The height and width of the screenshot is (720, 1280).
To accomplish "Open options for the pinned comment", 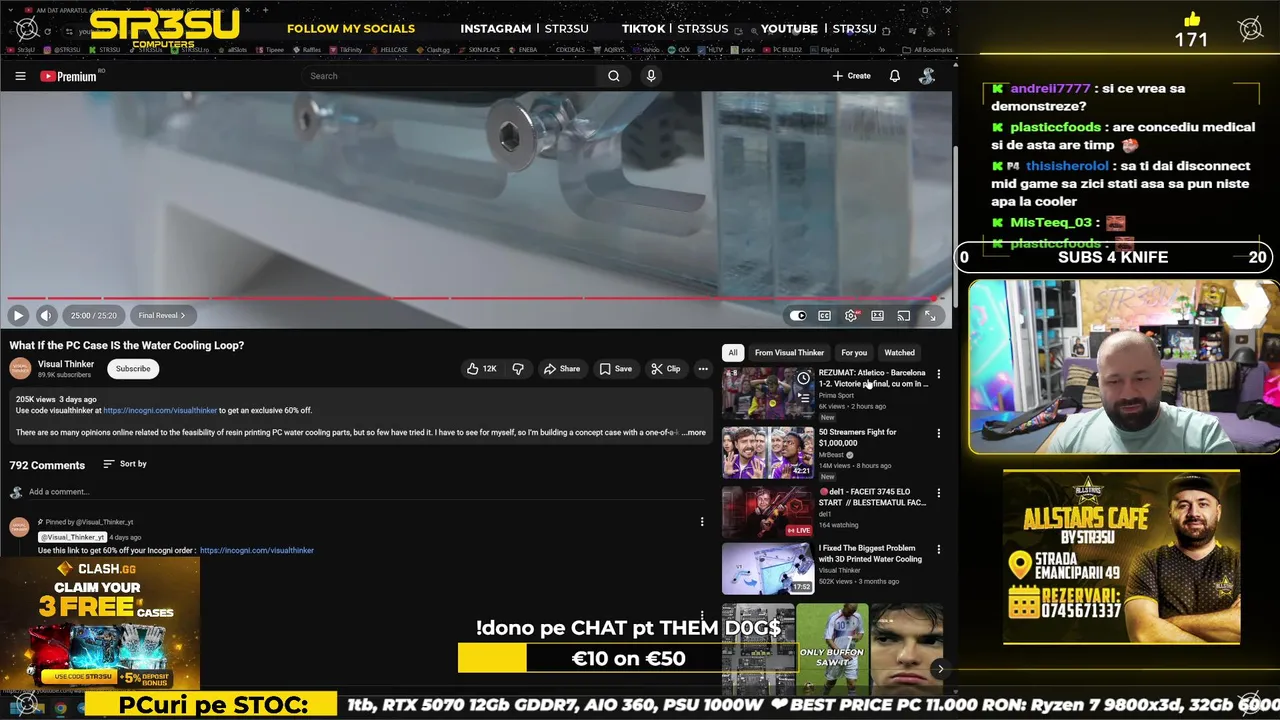I will [702, 522].
